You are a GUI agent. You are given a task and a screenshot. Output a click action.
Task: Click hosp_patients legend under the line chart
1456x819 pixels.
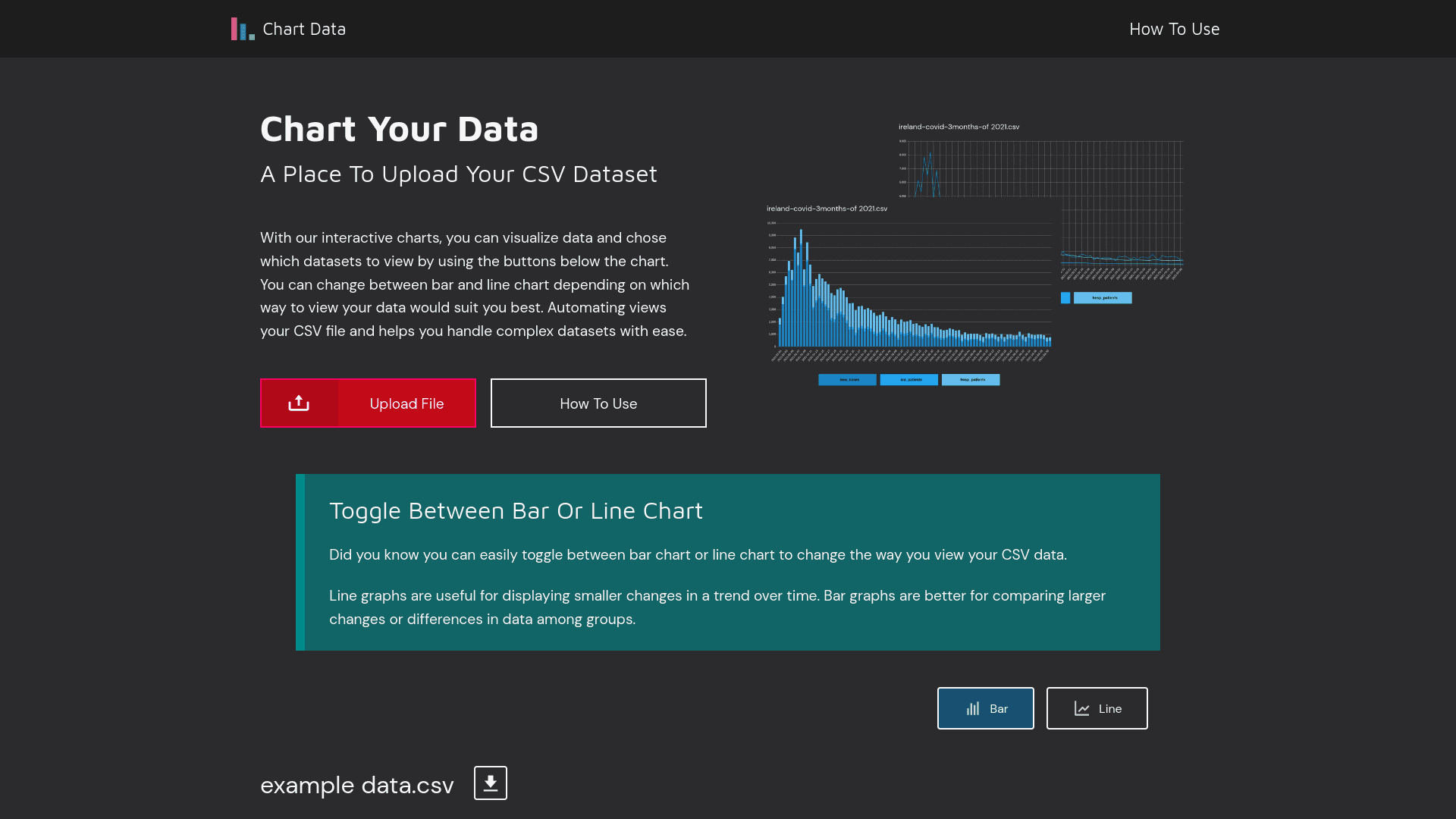(x=1103, y=298)
